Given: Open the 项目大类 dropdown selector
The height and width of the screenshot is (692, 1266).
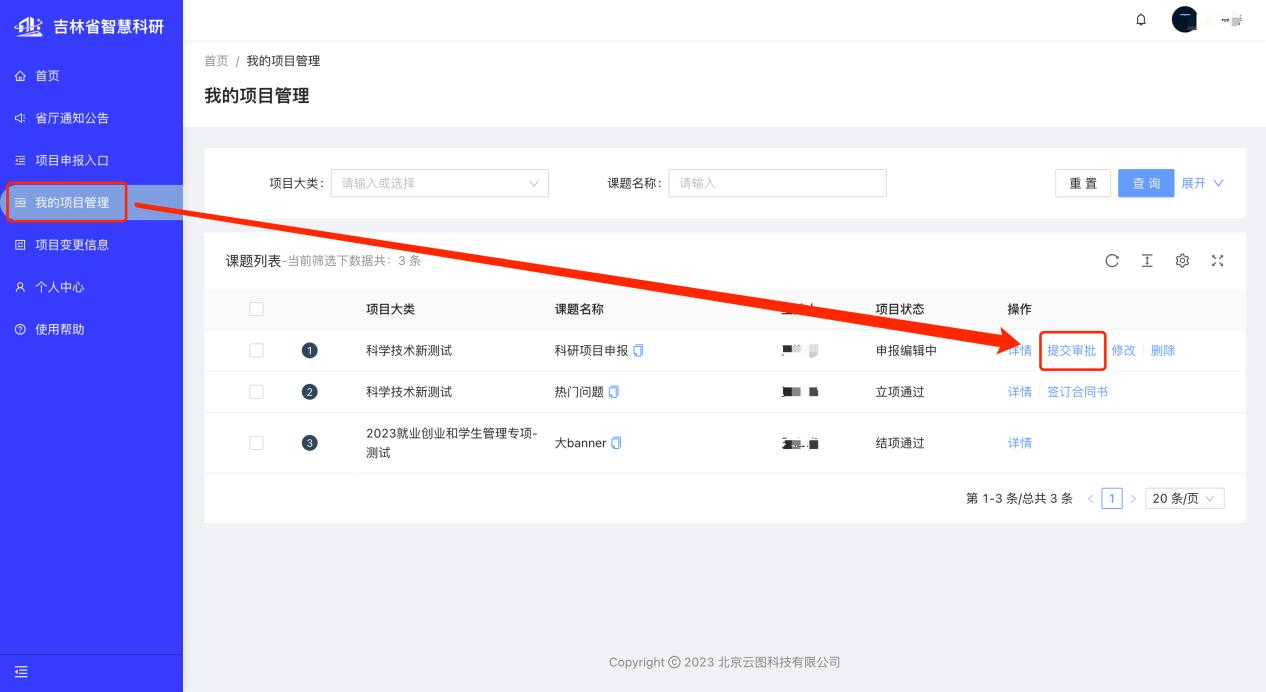Looking at the screenshot, I should (439, 183).
